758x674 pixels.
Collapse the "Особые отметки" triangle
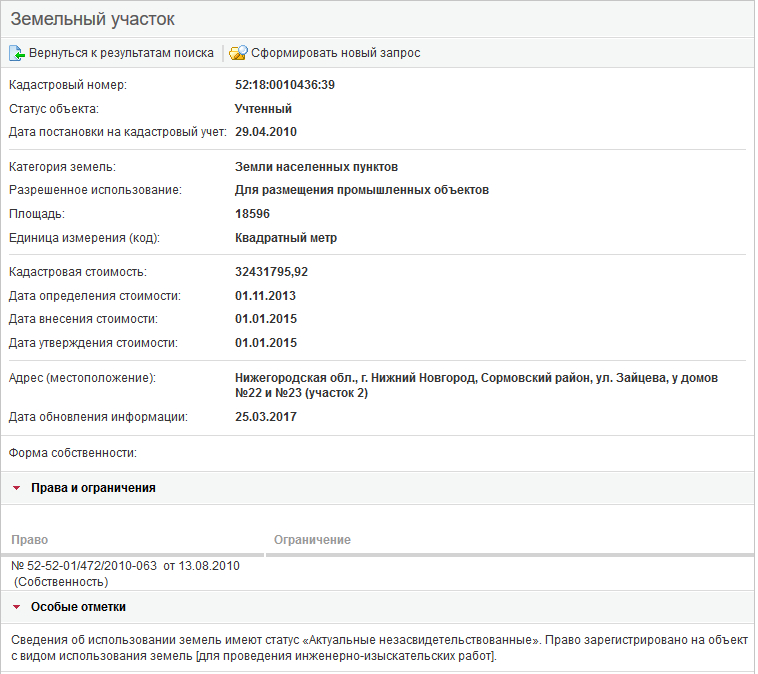(x=17, y=607)
